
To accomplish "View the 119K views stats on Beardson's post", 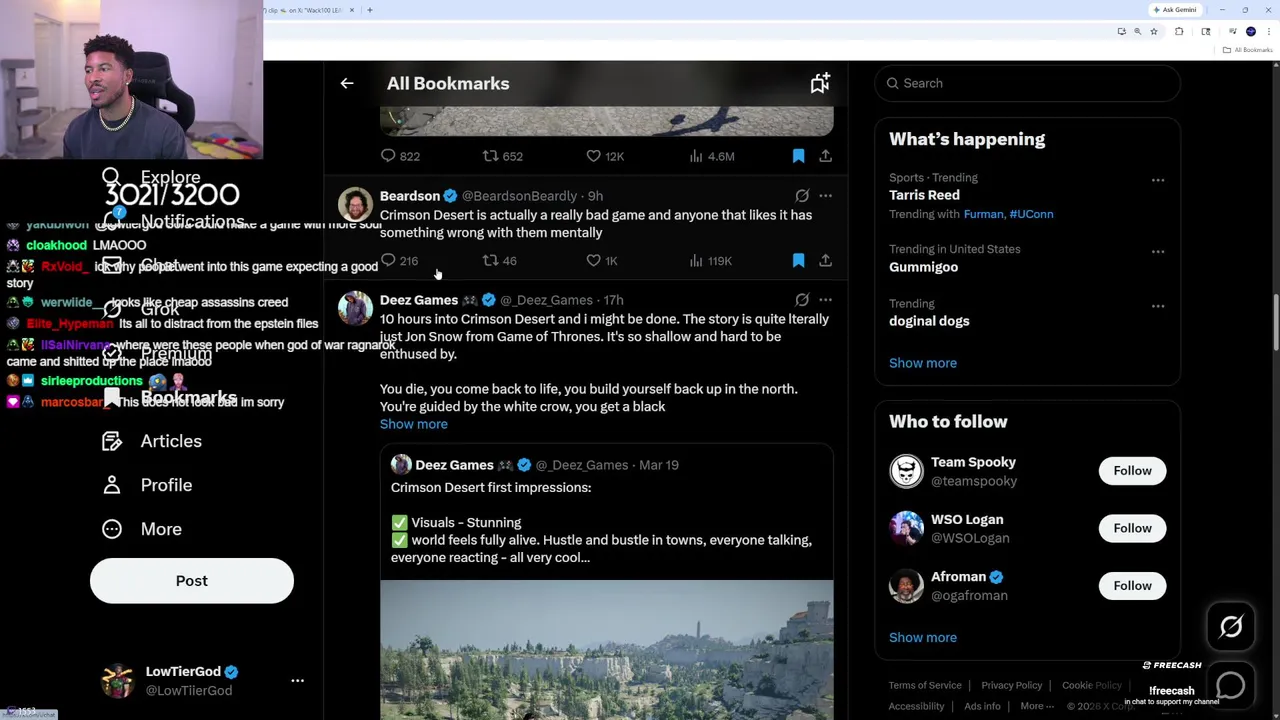I will [x=710, y=261].
